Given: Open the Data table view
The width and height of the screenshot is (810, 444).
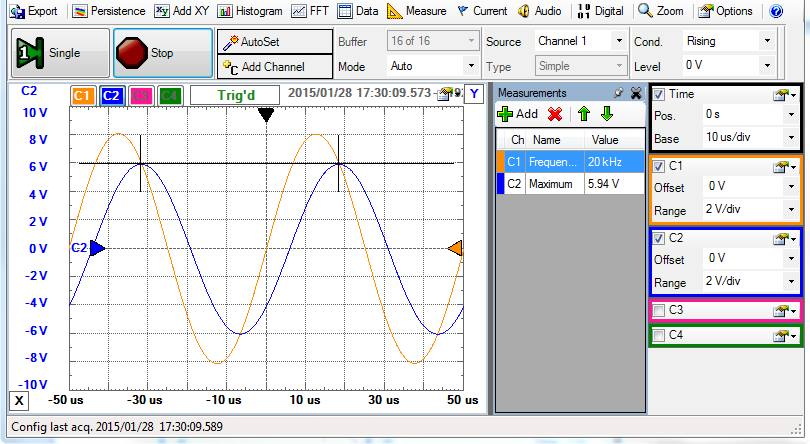Looking at the screenshot, I should 358,11.
